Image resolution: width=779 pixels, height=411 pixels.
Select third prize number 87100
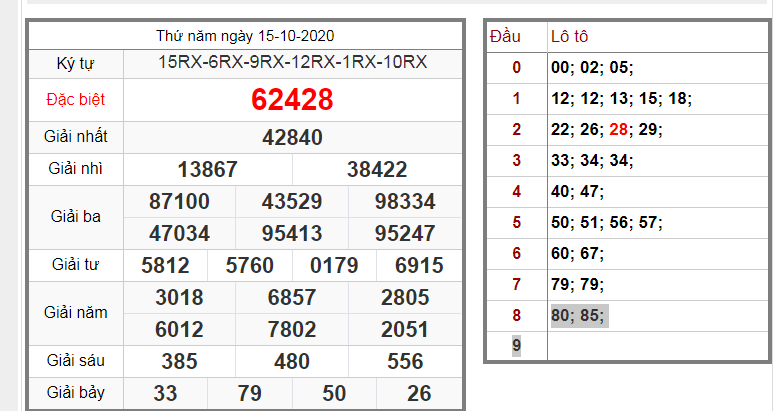click(179, 202)
